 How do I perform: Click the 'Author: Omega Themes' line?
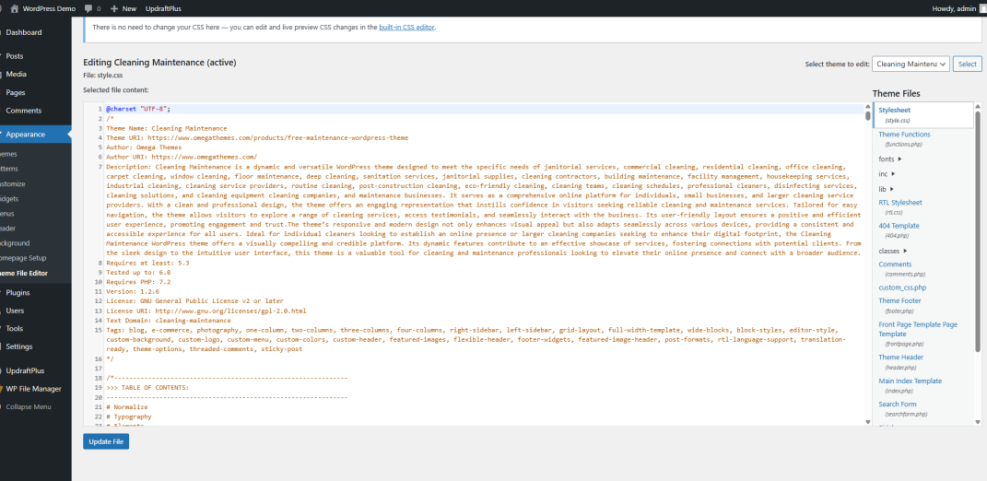144,147
